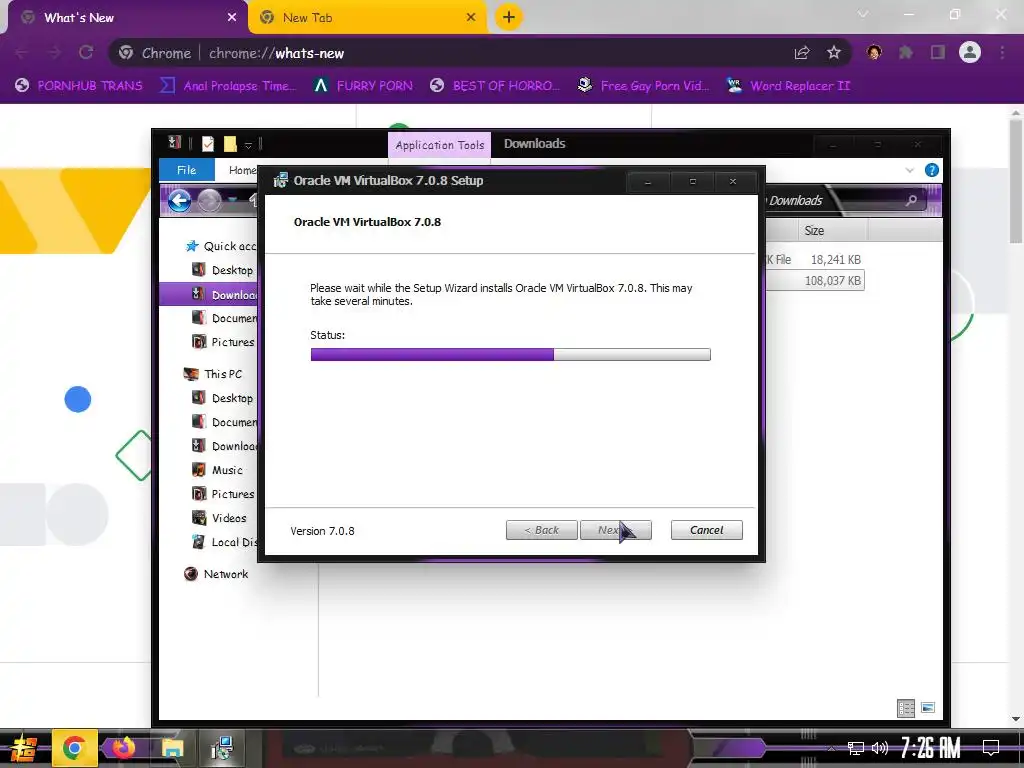Click Explorer new folder quick icon

(x=230, y=144)
